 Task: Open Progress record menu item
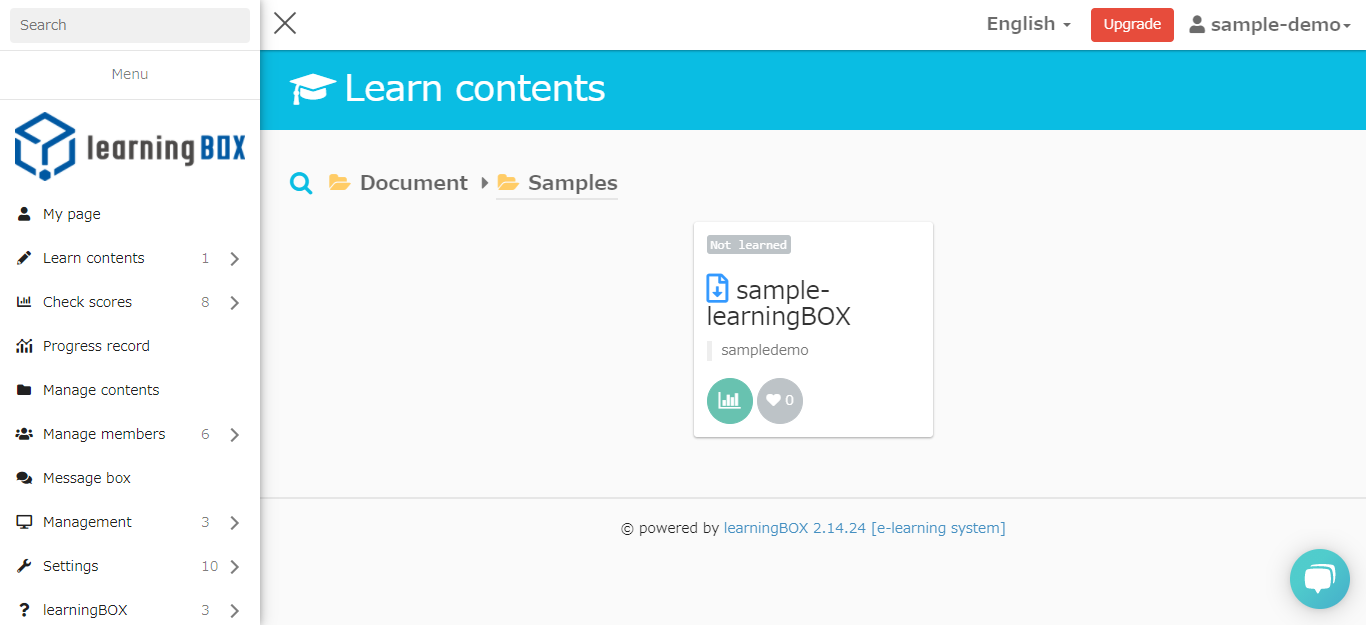96,346
